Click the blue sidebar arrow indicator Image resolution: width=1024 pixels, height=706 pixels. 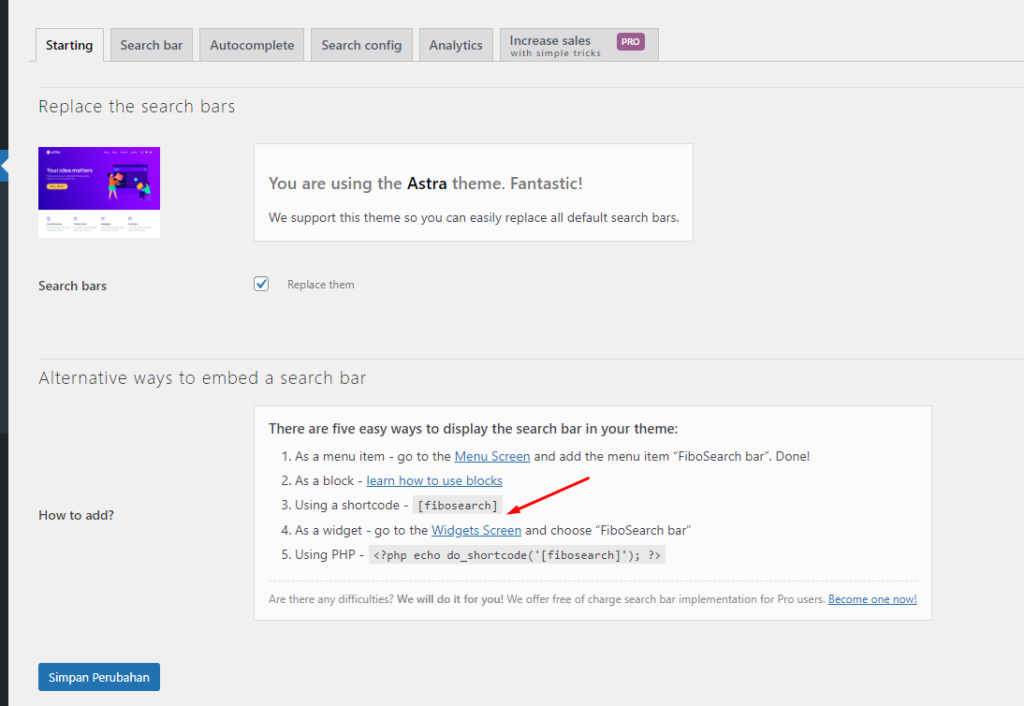(4, 166)
